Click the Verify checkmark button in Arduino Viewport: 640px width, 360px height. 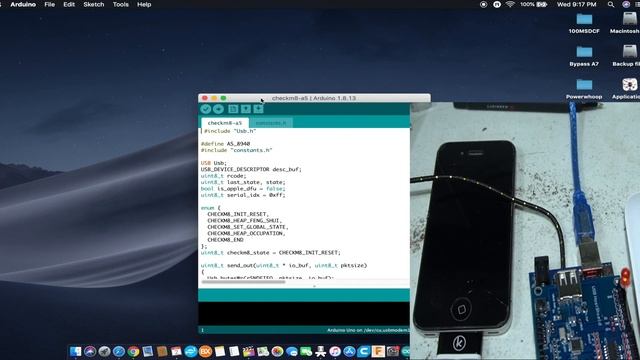click(206, 109)
